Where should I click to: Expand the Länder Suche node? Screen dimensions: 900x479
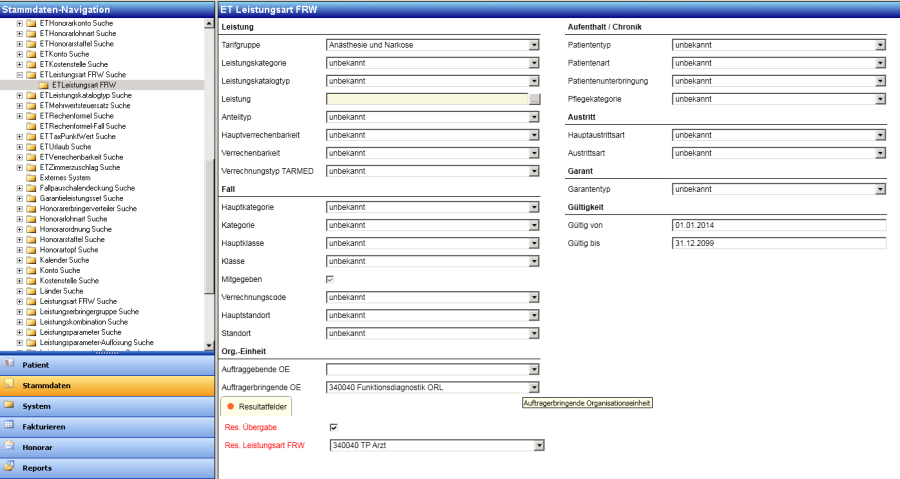point(20,291)
